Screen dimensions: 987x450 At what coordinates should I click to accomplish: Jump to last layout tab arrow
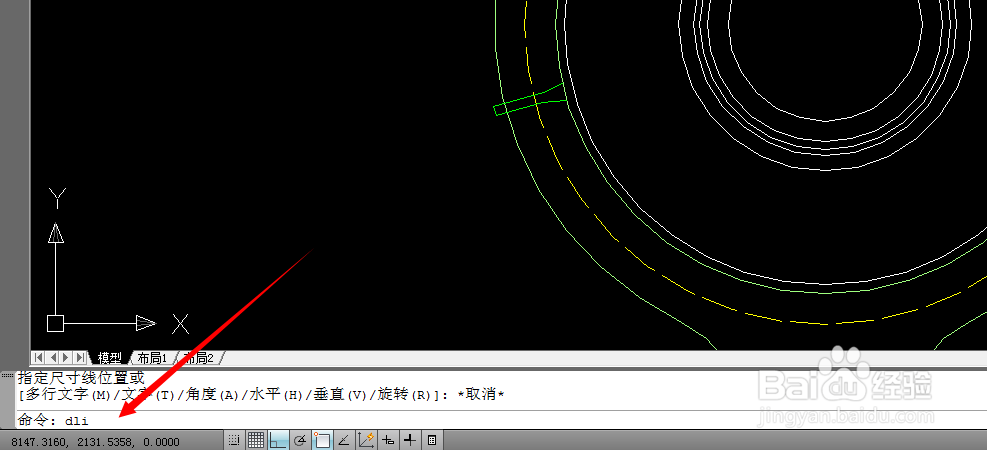81,357
